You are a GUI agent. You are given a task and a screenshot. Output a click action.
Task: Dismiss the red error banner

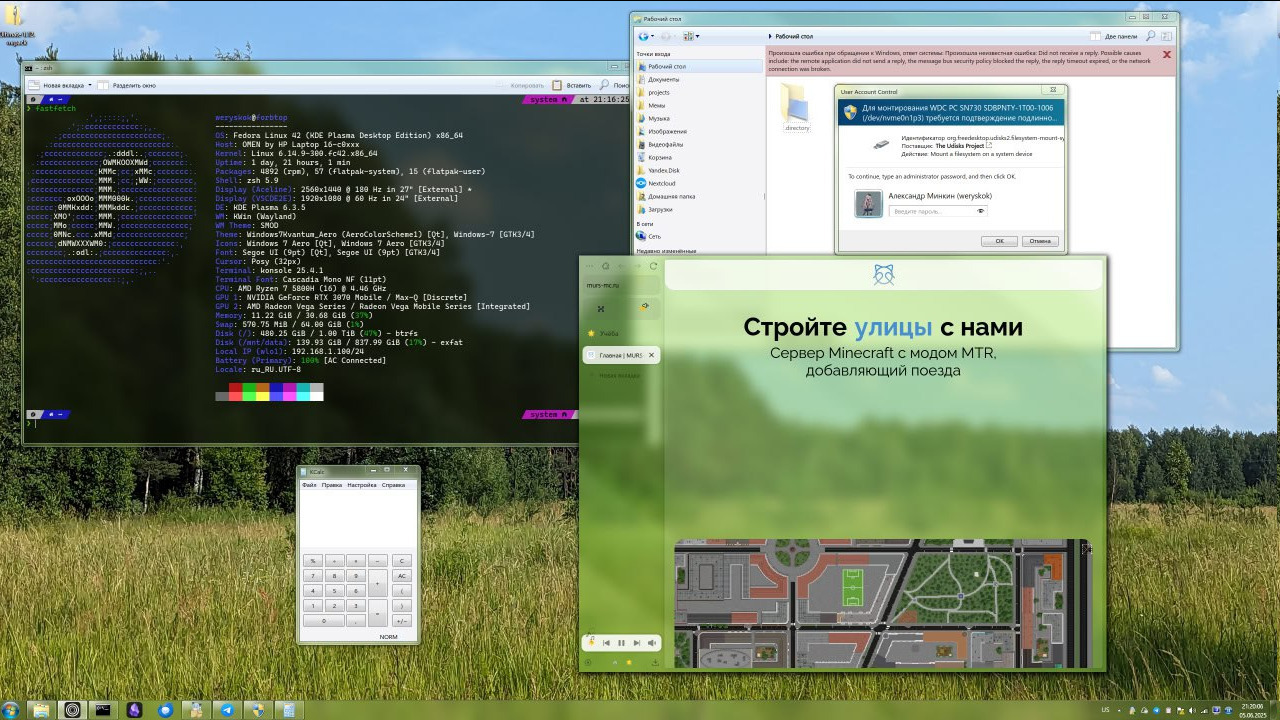tap(1166, 55)
